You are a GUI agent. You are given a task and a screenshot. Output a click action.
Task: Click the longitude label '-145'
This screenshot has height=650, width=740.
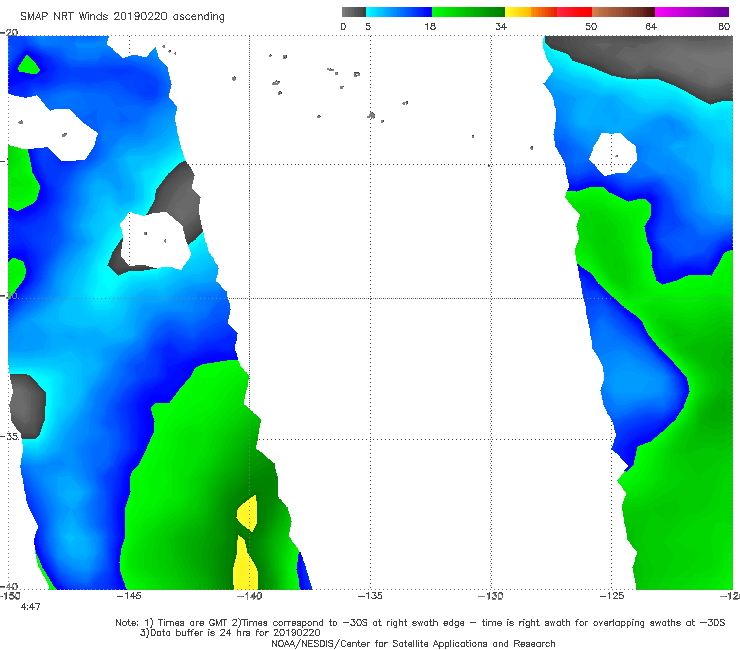tap(129, 596)
